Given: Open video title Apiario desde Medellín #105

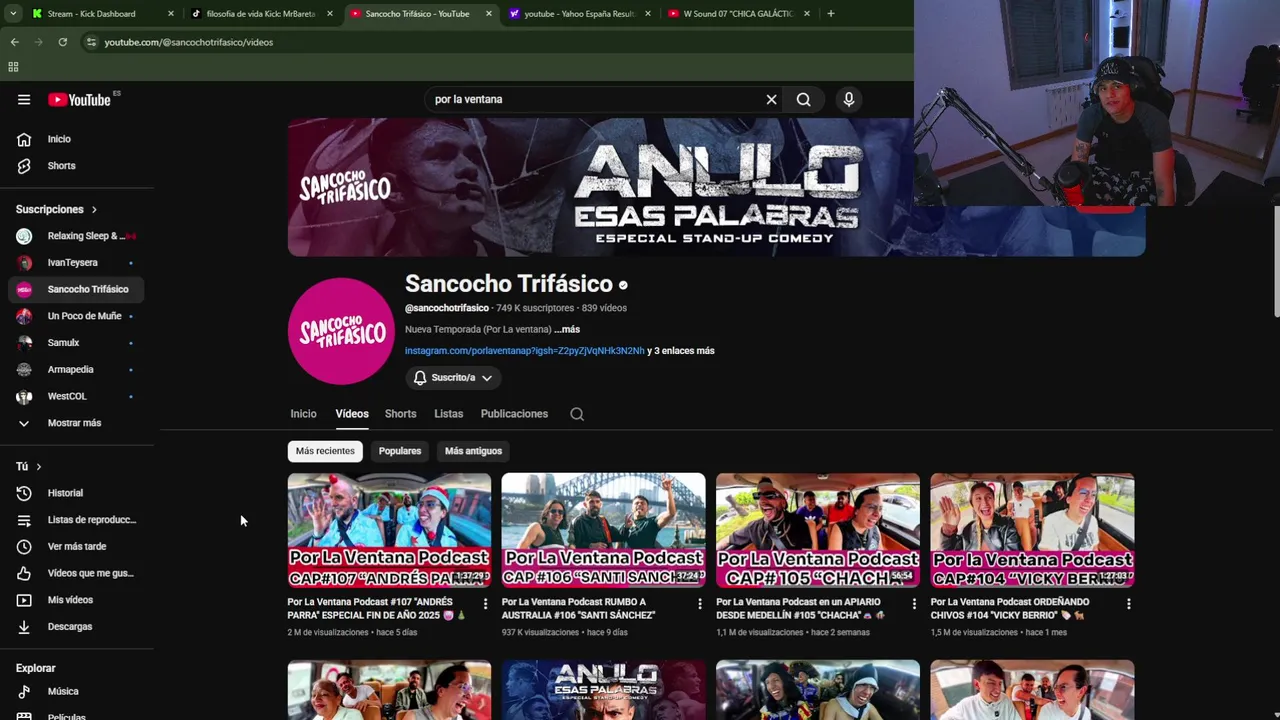Looking at the screenshot, I should 801,609.
